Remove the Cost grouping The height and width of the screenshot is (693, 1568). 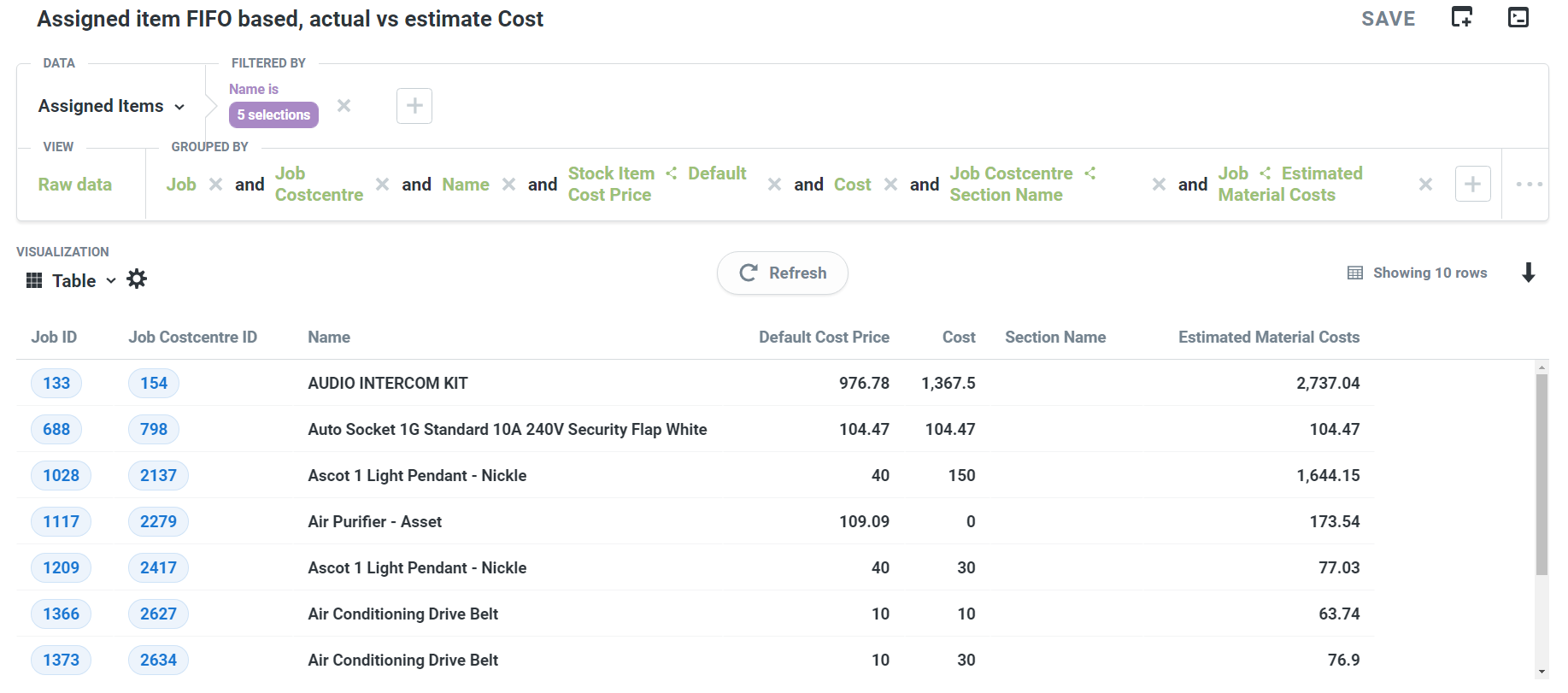click(890, 185)
